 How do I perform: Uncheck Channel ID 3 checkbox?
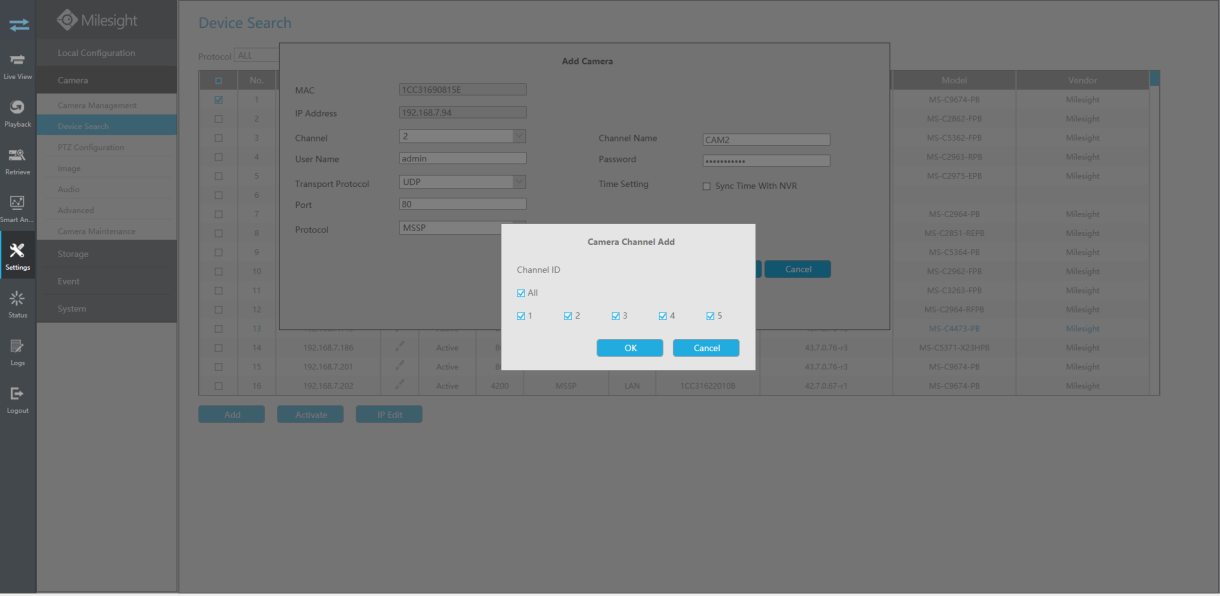pos(615,316)
